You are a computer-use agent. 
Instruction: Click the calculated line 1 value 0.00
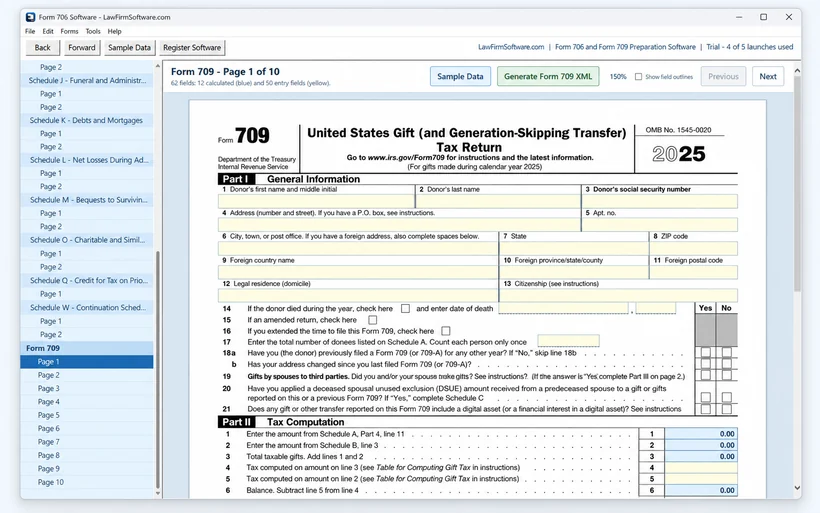tap(701, 434)
